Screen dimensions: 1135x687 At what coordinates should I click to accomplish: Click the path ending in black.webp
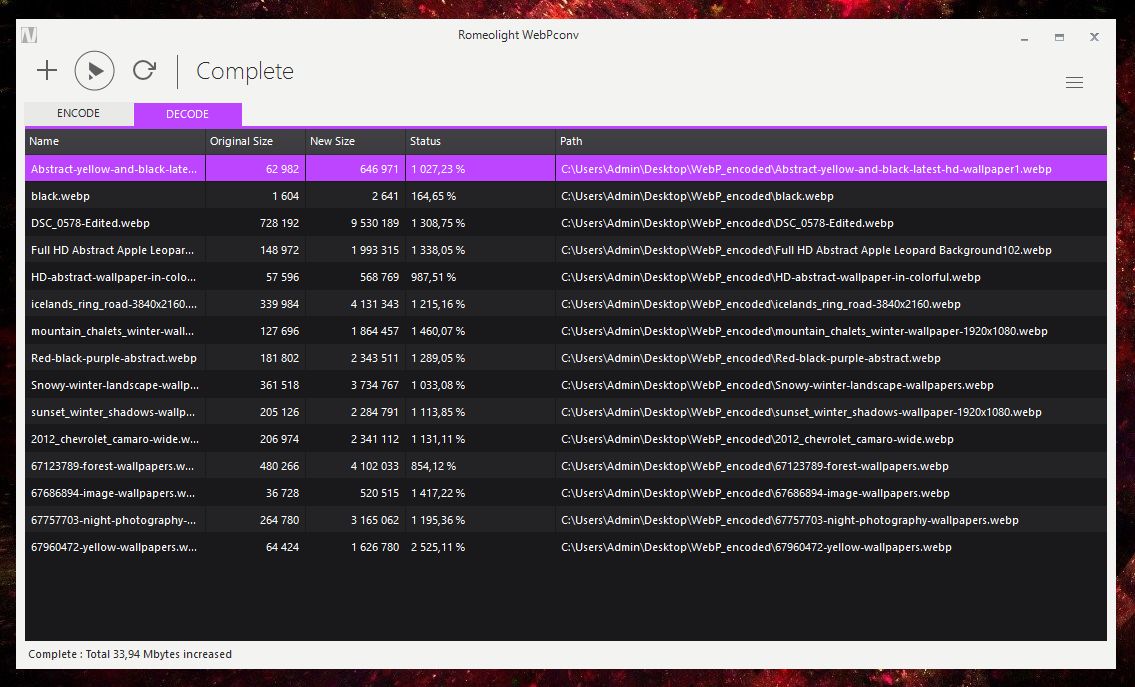pyautogui.click(x=697, y=196)
